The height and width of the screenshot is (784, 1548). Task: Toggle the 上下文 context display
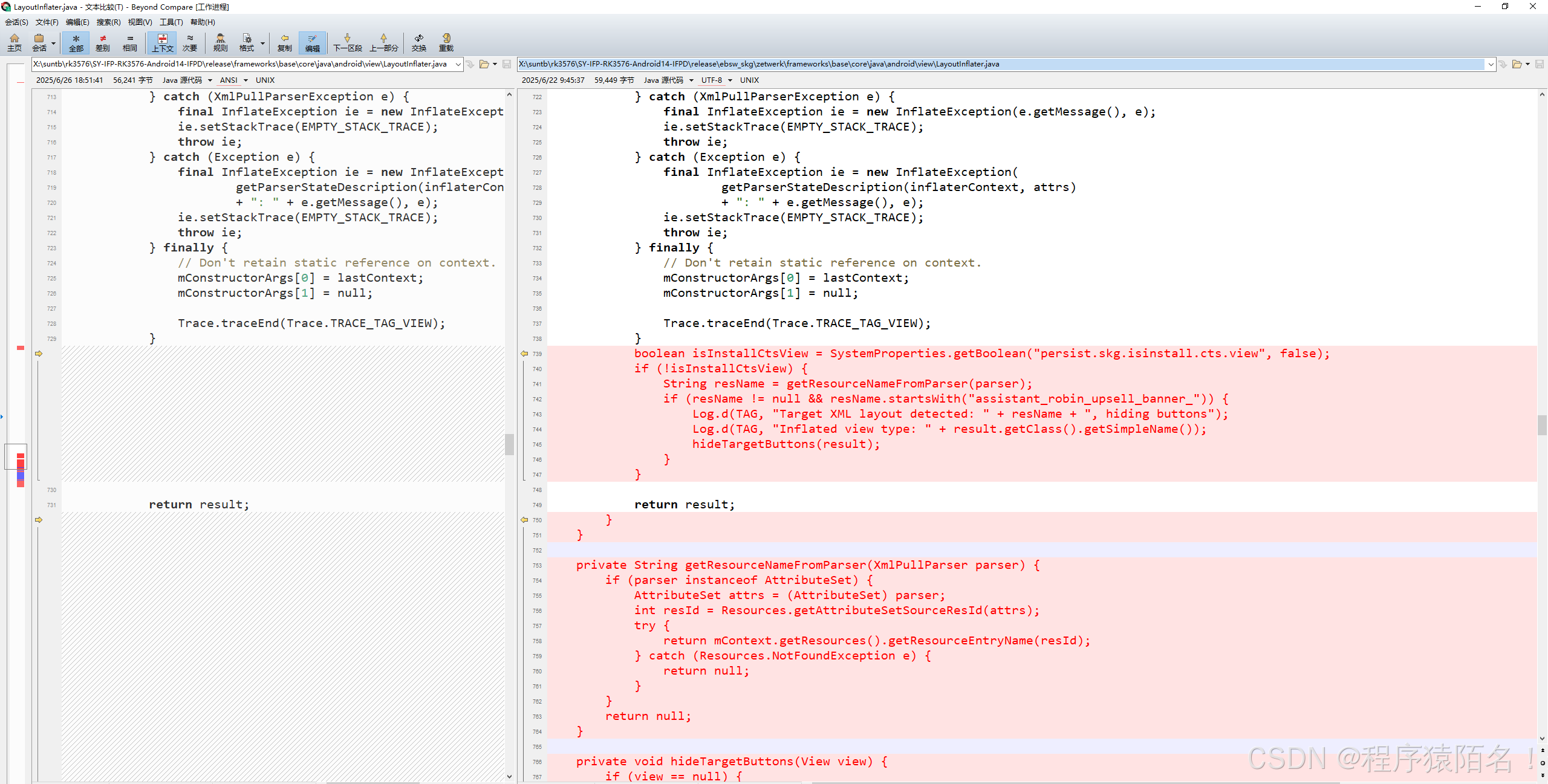tap(163, 42)
